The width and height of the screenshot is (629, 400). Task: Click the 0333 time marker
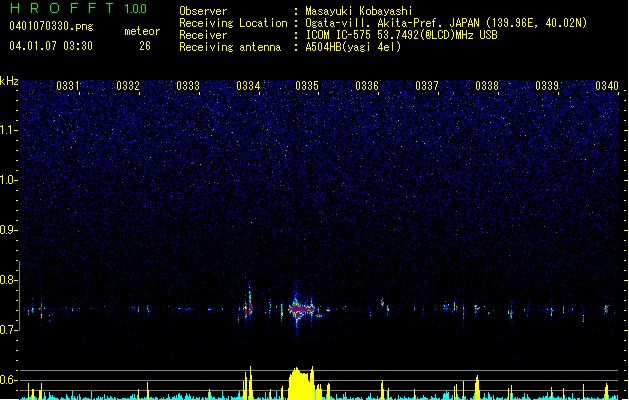coord(188,86)
